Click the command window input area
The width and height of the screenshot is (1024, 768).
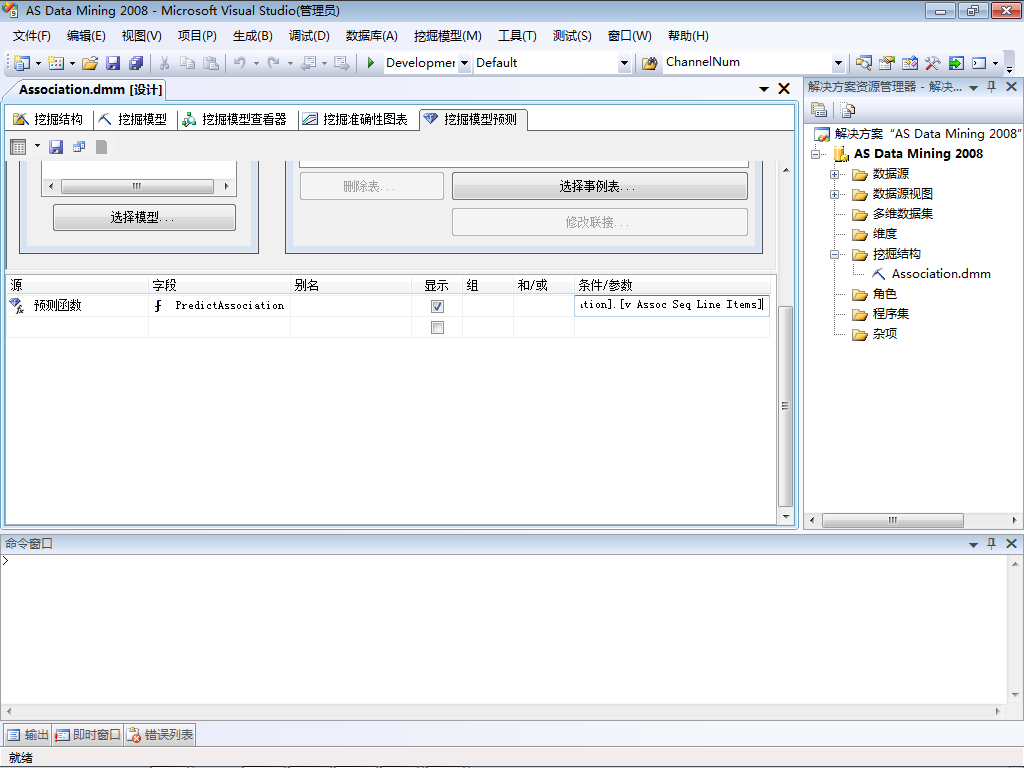pos(504,629)
